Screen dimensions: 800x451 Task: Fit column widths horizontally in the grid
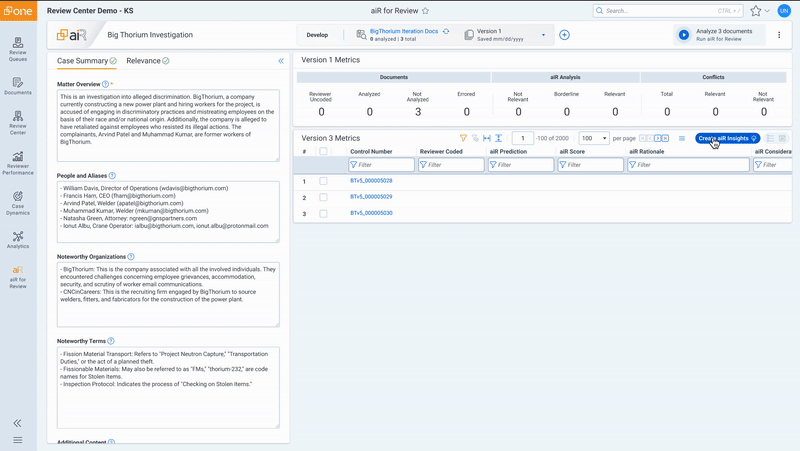point(487,138)
